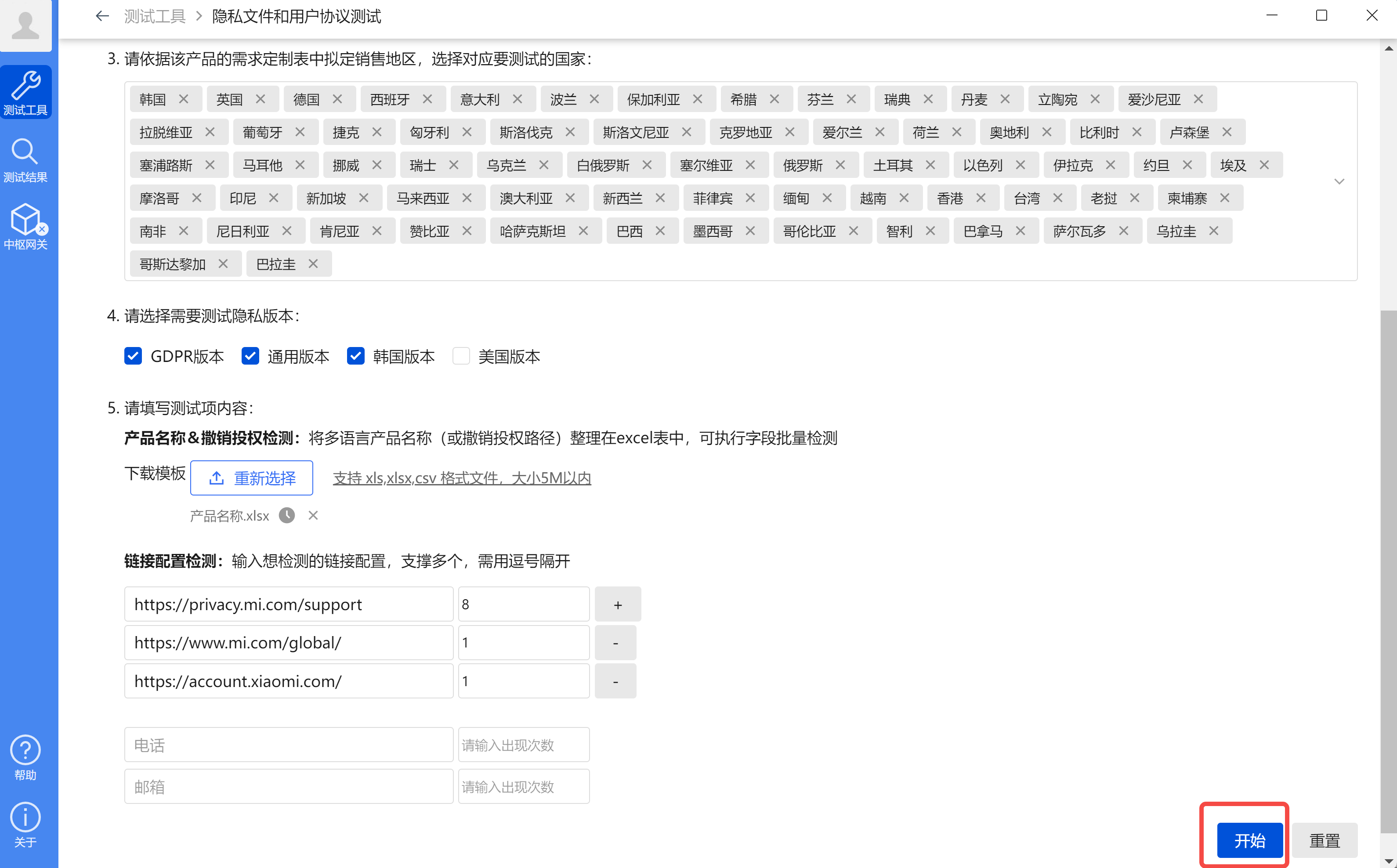Screen dimensions: 1397x868
Task: Remove the 白俄罗斯 country tag
Action: (x=647, y=165)
